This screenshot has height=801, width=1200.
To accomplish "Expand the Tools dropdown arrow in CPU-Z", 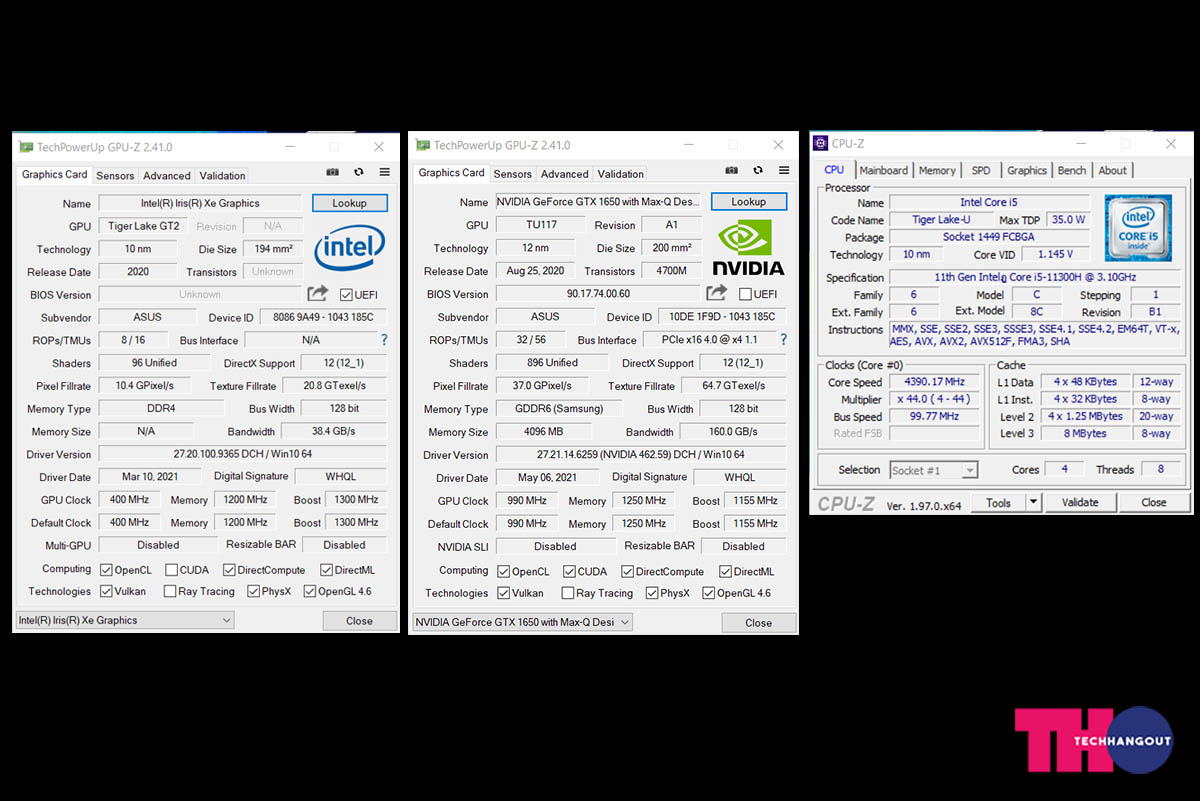I will pos(1034,503).
